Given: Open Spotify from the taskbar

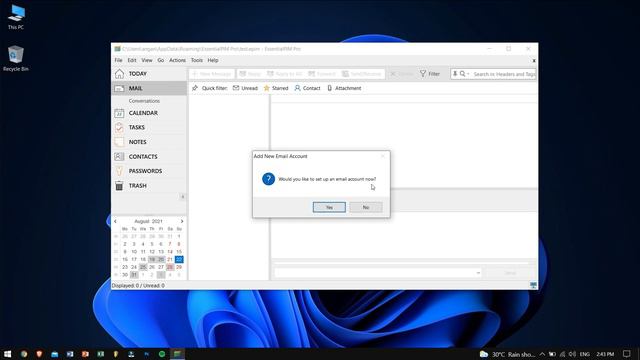Looking at the screenshot, I should pos(162,354).
